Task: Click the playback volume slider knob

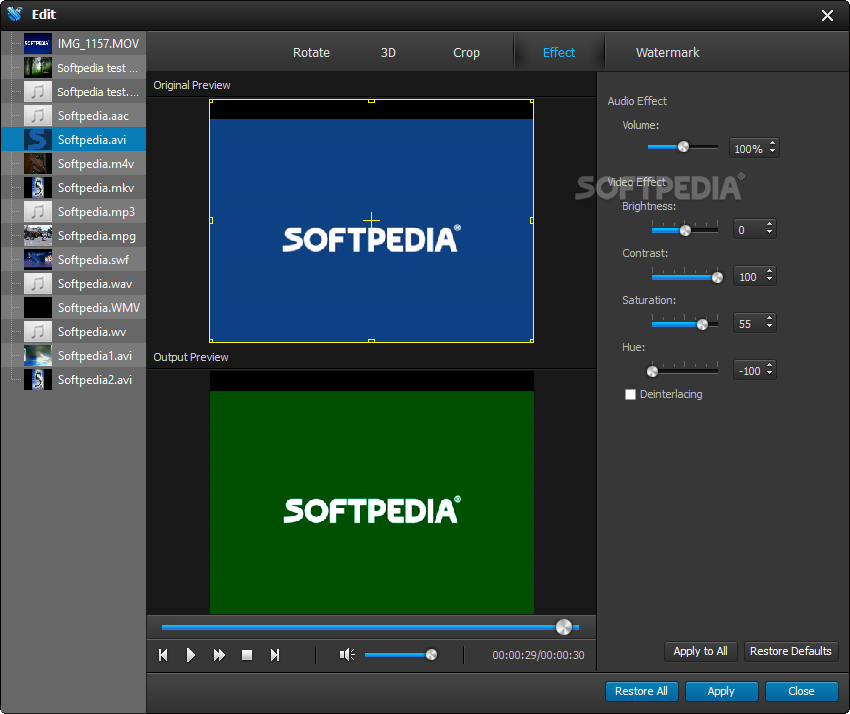Action: [432, 655]
